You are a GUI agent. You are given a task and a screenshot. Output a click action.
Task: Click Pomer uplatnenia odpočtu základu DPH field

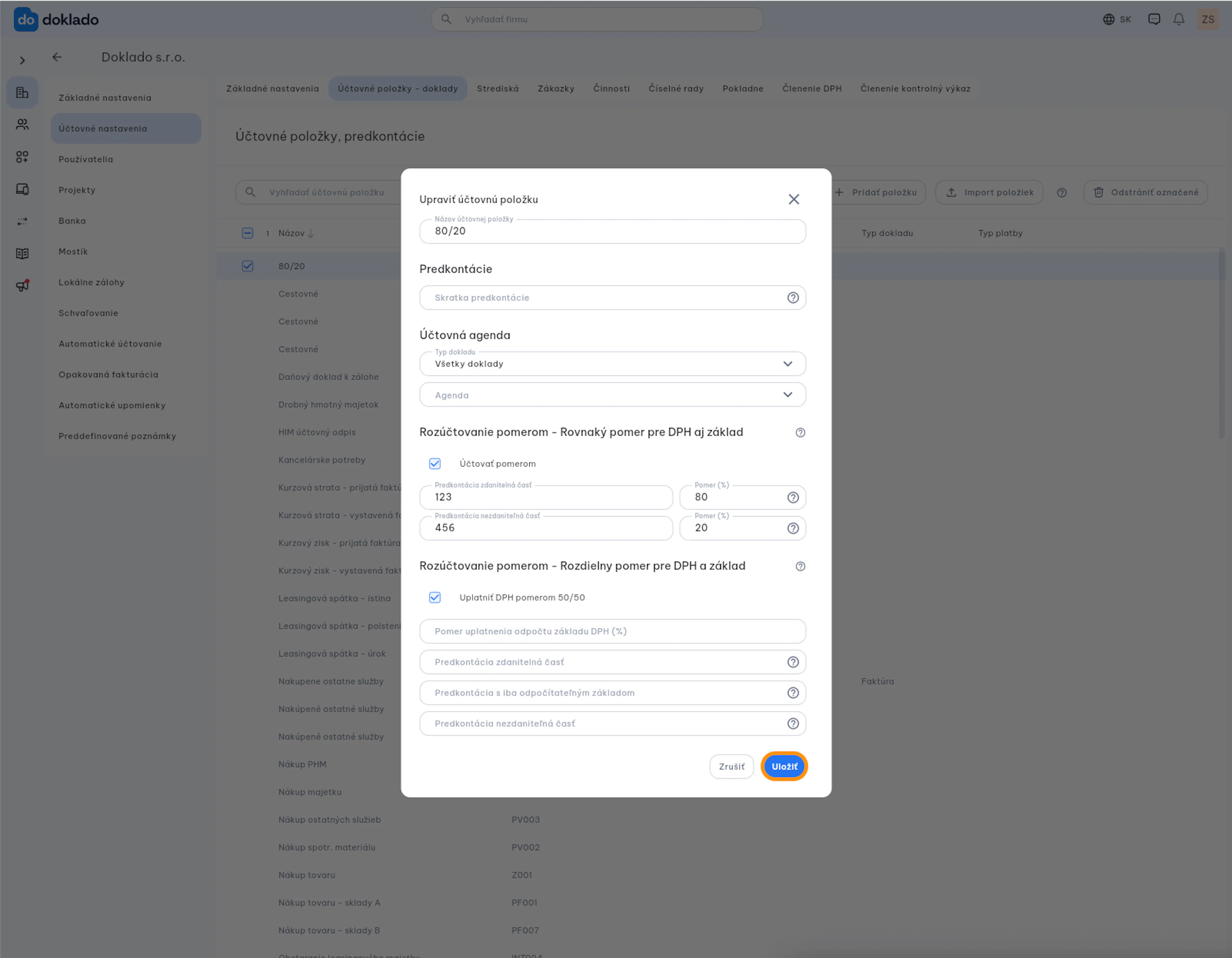point(612,632)
